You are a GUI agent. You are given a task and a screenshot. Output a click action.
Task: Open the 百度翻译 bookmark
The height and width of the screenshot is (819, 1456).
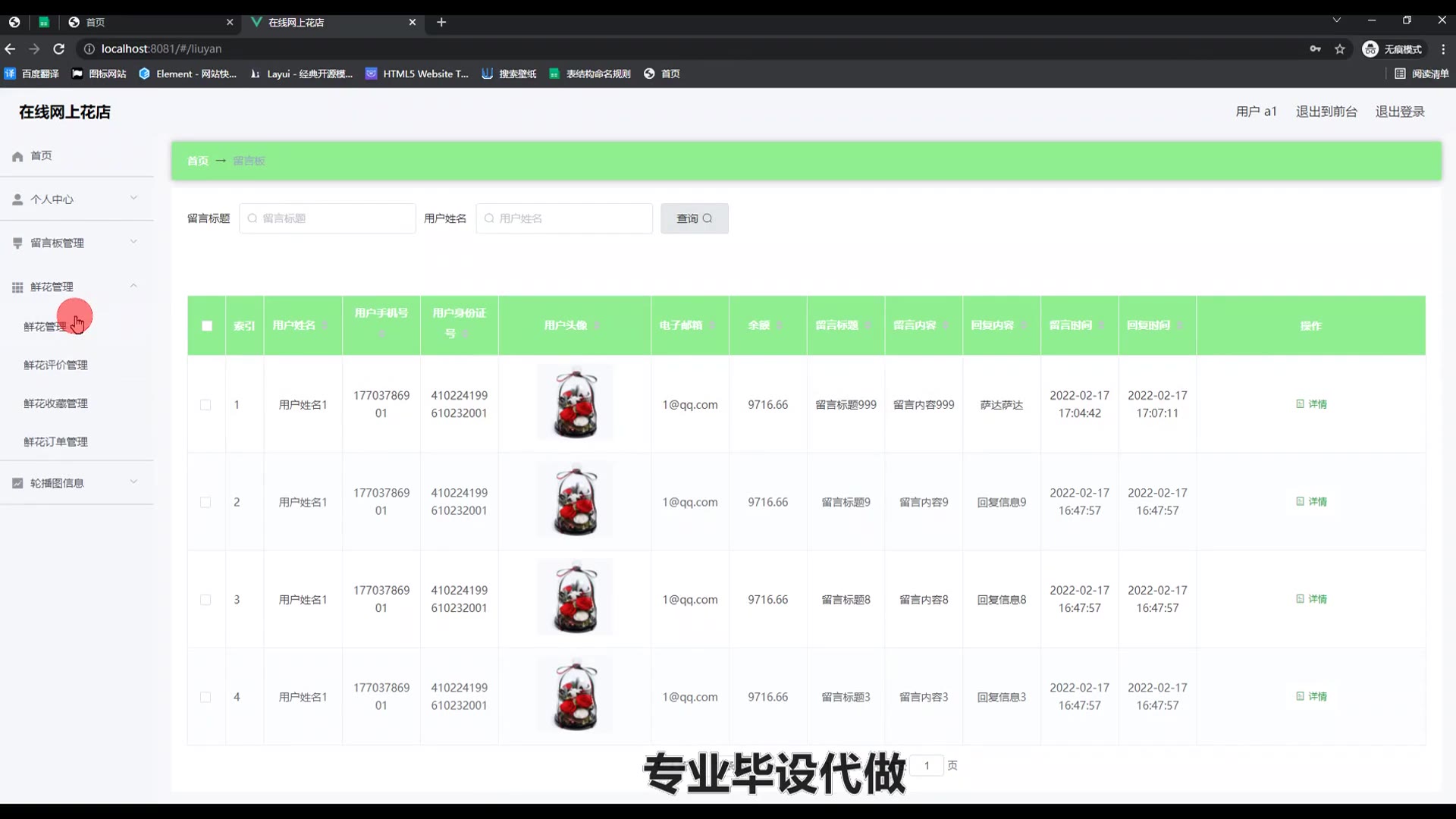32,74
